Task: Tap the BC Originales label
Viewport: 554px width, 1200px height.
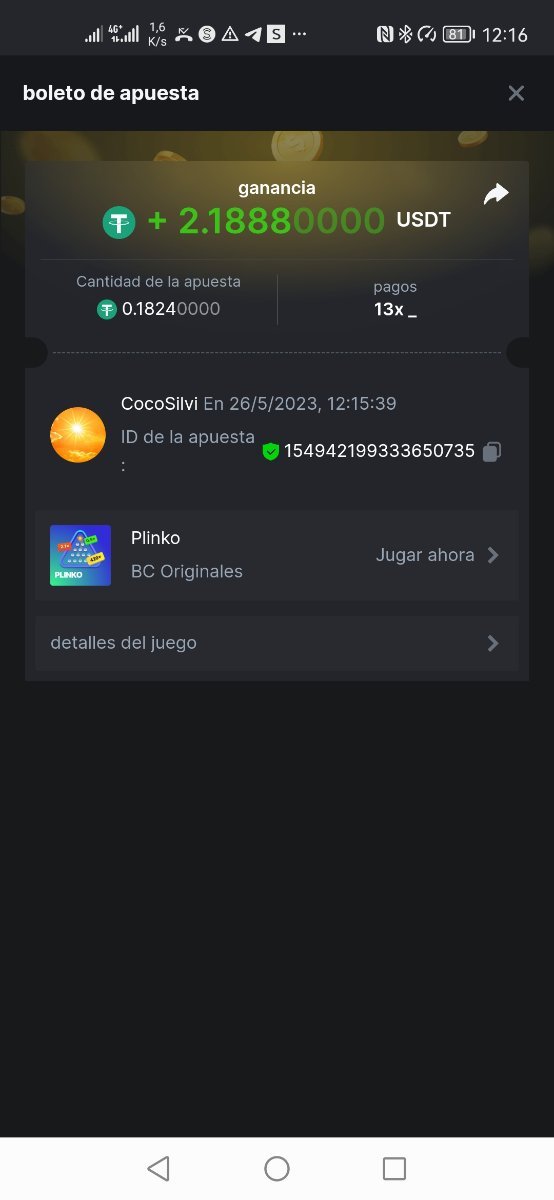Action: click(187, 572)
